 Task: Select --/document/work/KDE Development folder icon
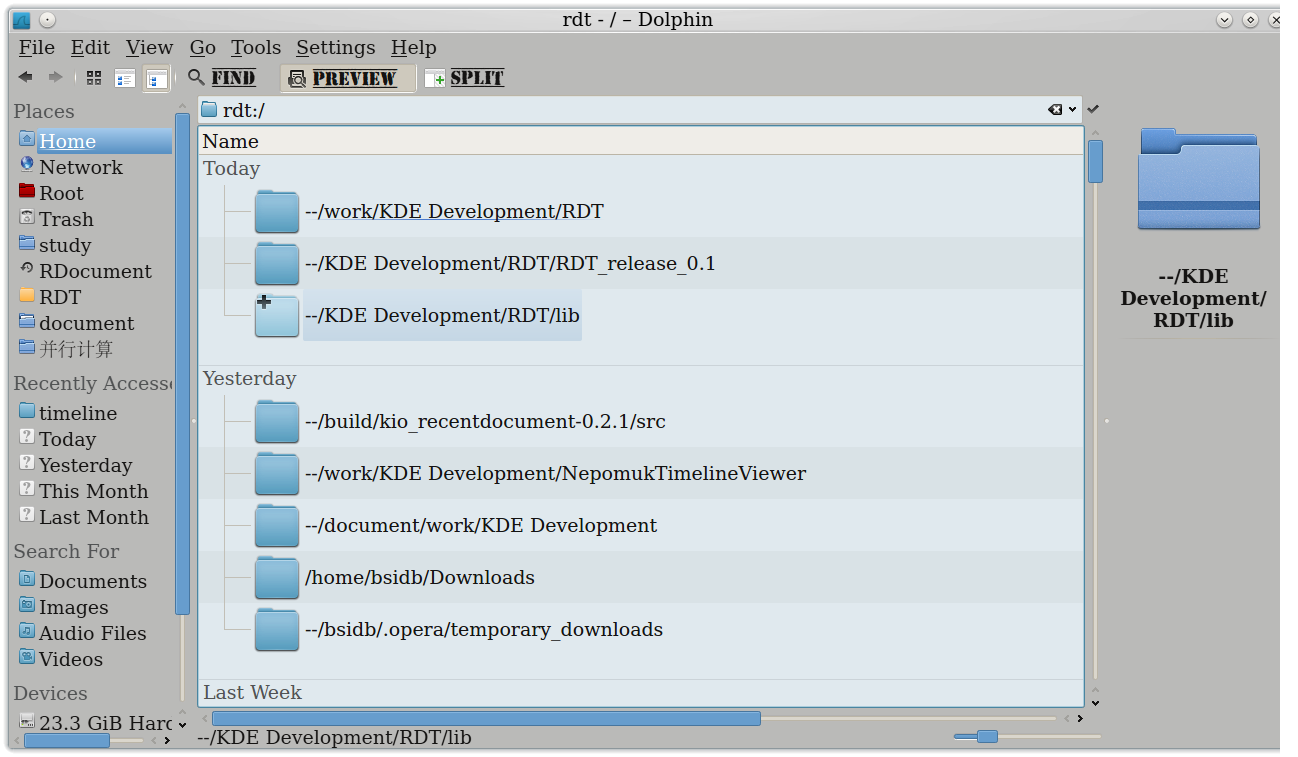click(x=277, y=525)
